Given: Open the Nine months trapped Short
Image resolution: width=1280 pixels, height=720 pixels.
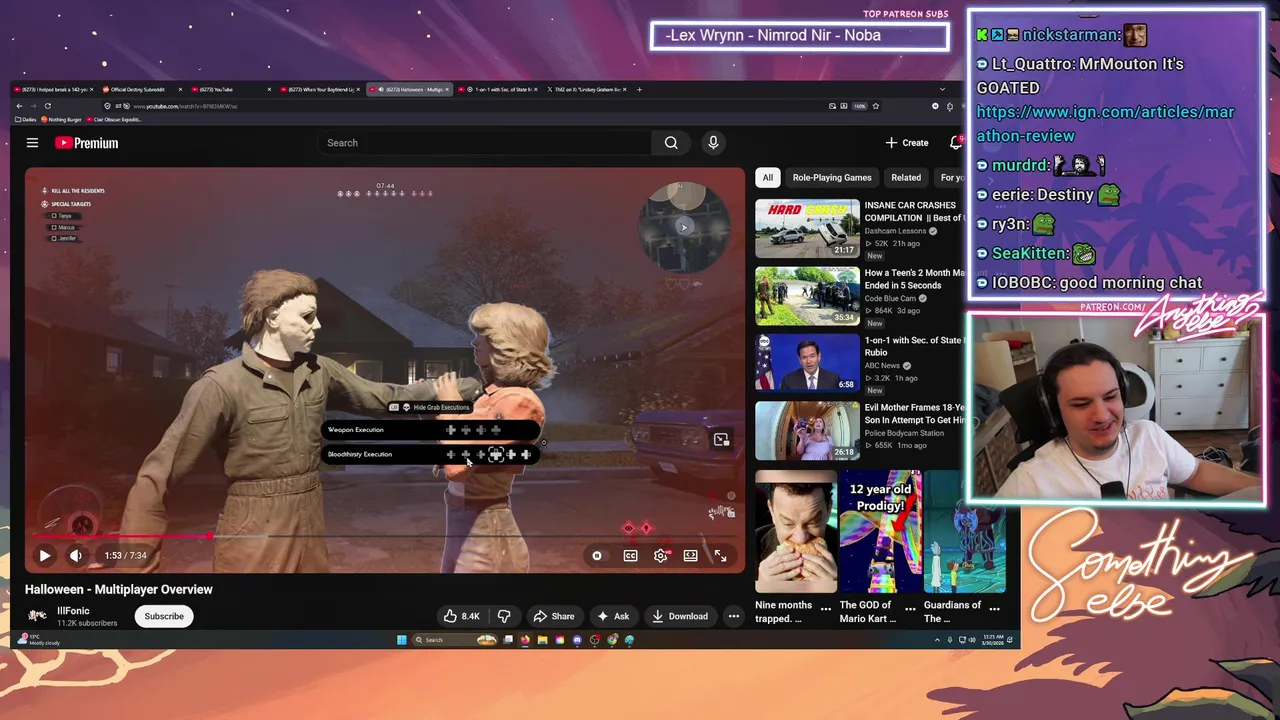Looking at the screenshot, I should [795, 532].
